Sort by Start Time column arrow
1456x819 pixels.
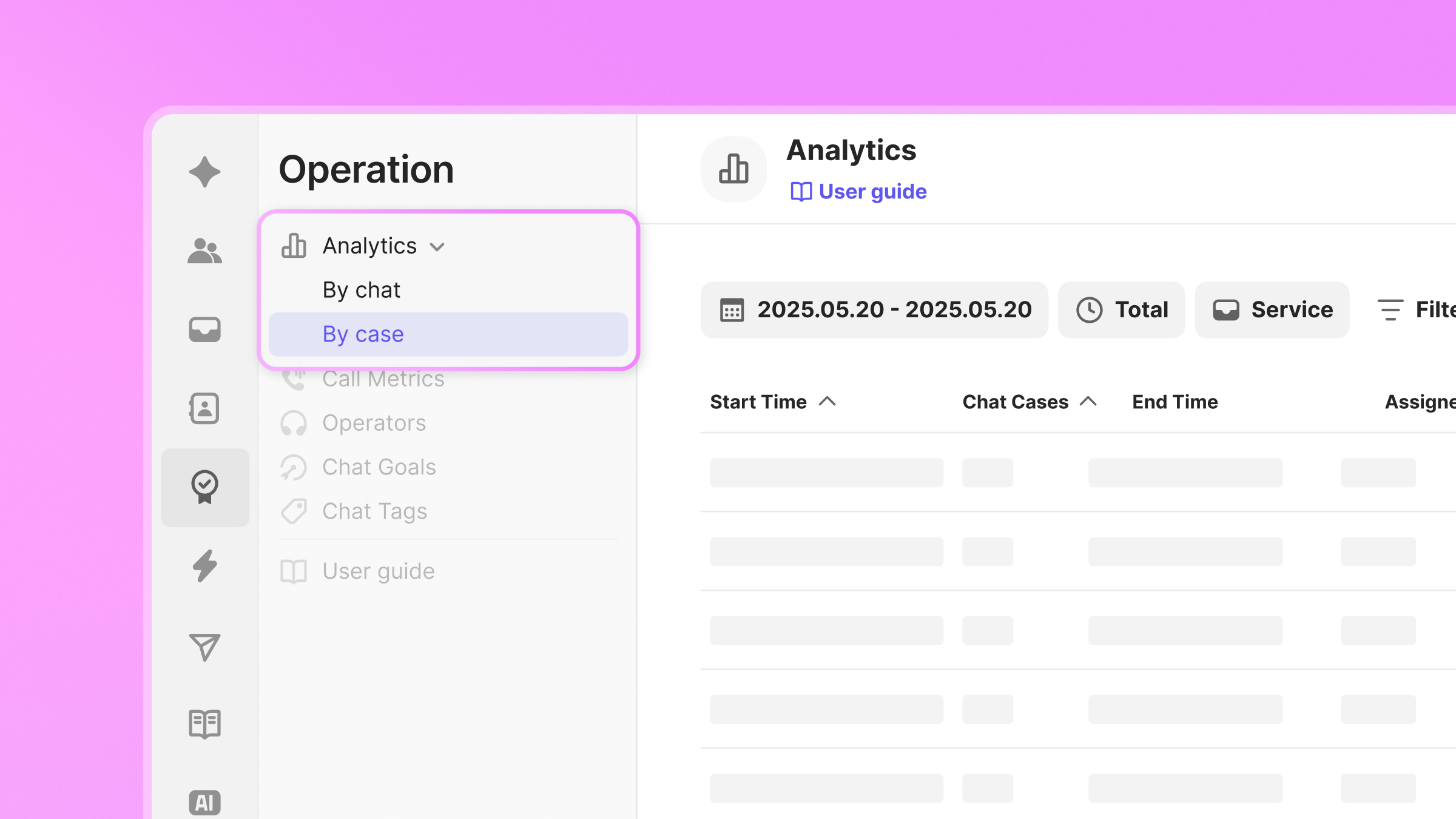(x=827, y=402)
